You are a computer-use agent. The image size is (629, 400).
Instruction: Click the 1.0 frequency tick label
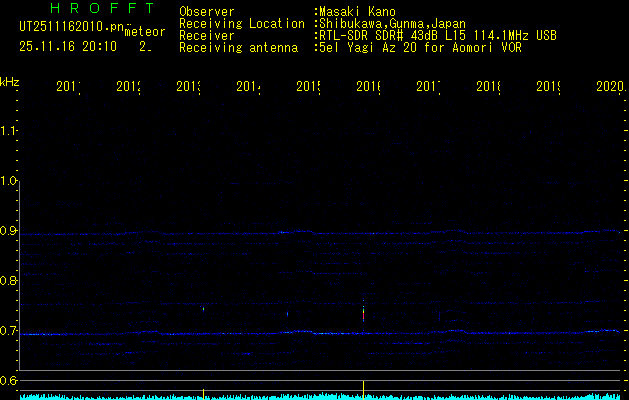(x=10, y=180)
